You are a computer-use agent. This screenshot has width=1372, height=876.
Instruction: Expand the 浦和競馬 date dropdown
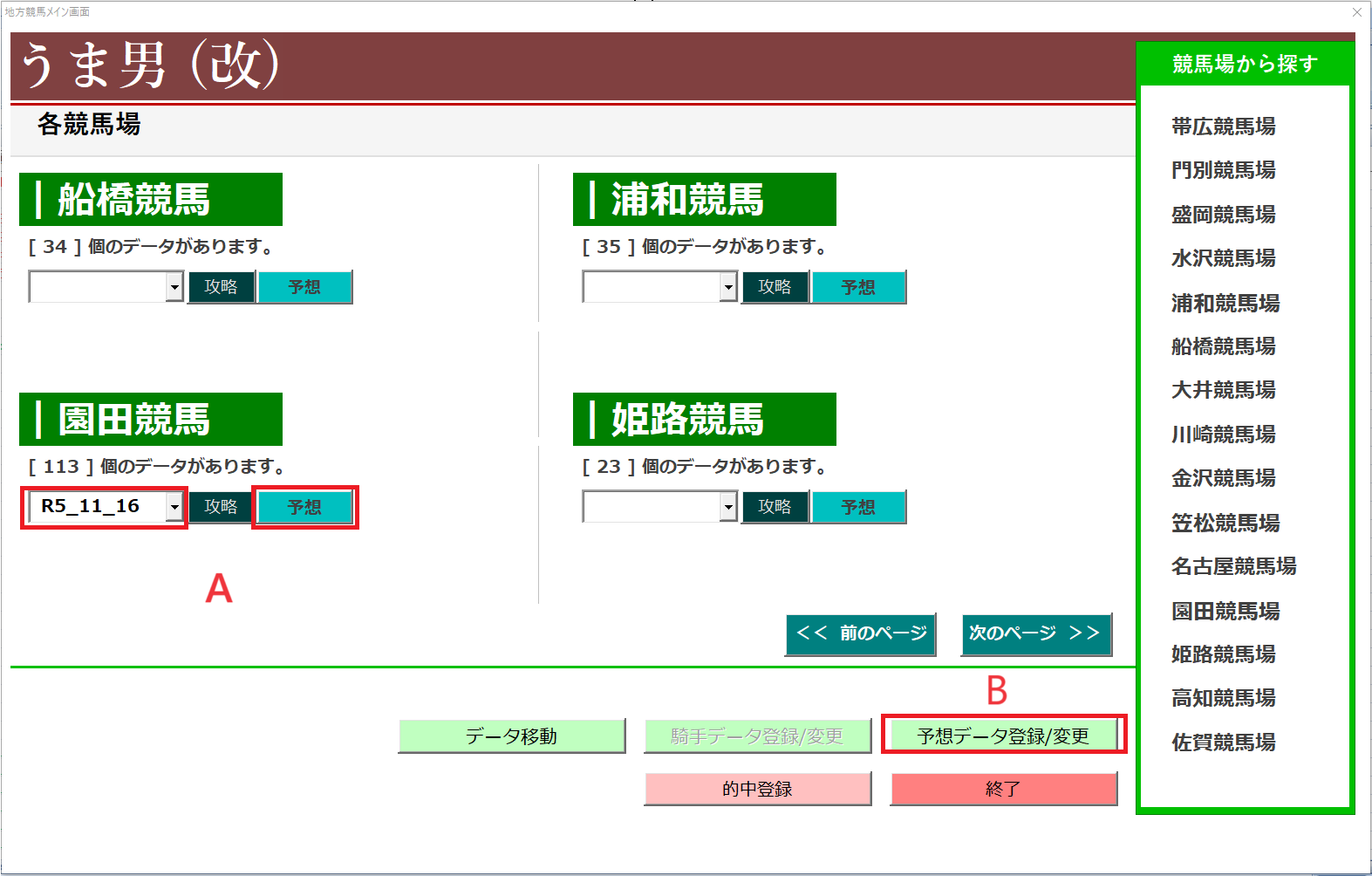click(x=728, y=287)
